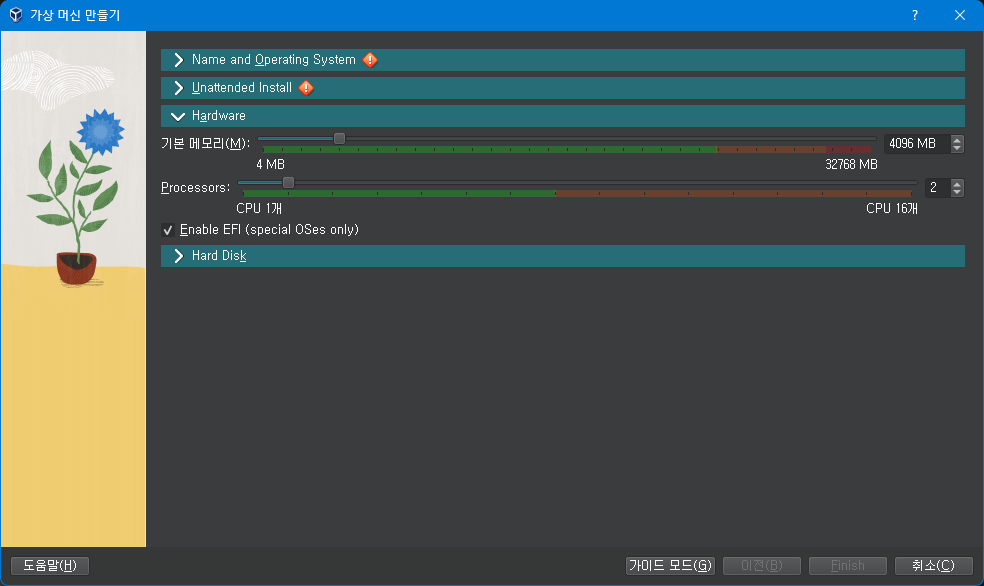This screenshot has height=586, width=984.
Task: Click the 'CPU 16개' maximum label
Action: click(892, 208)
